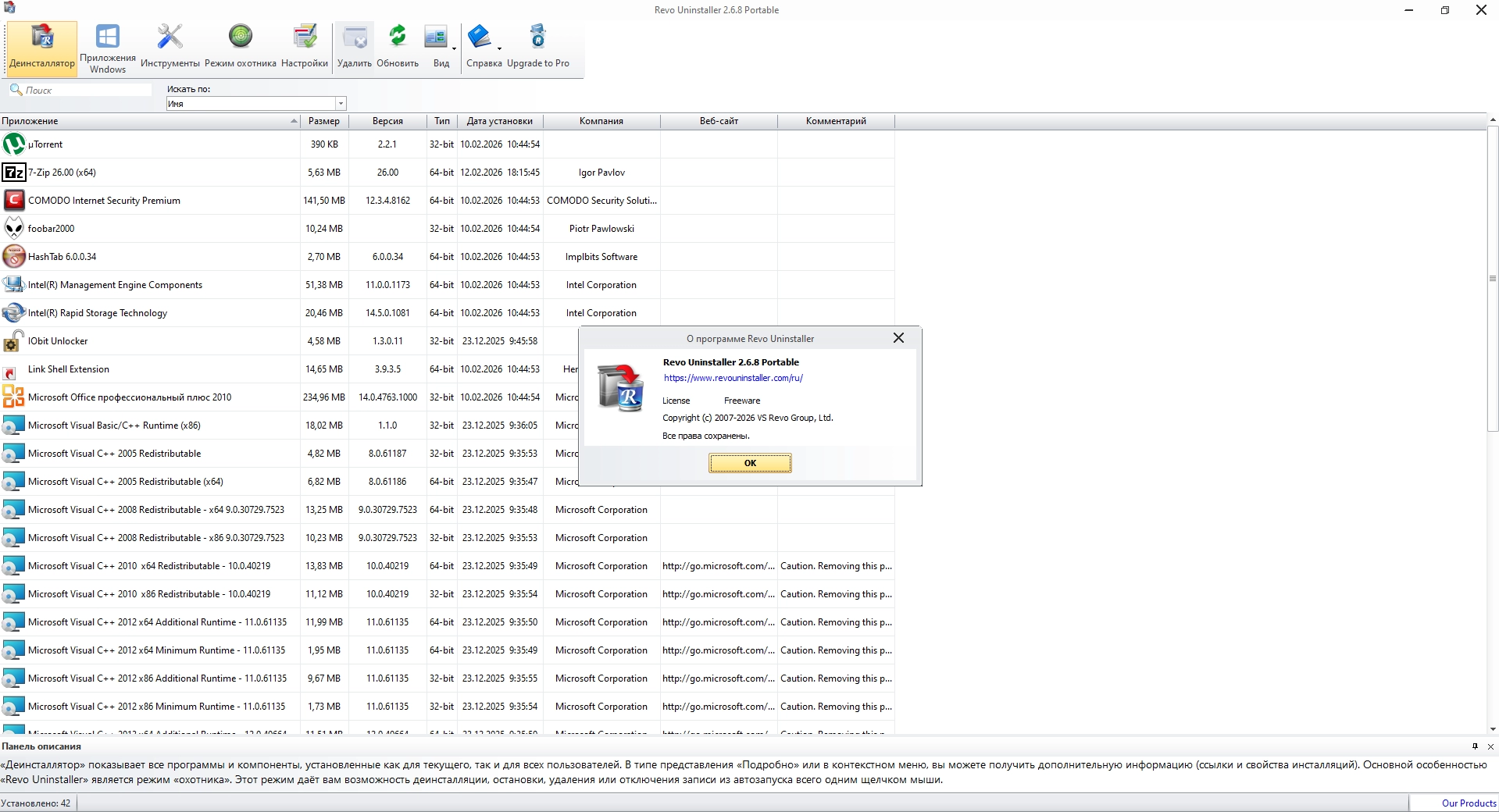Select the µTorrent app icon
This screenshot has height=812, width=1499.
(x=14, y=144)
